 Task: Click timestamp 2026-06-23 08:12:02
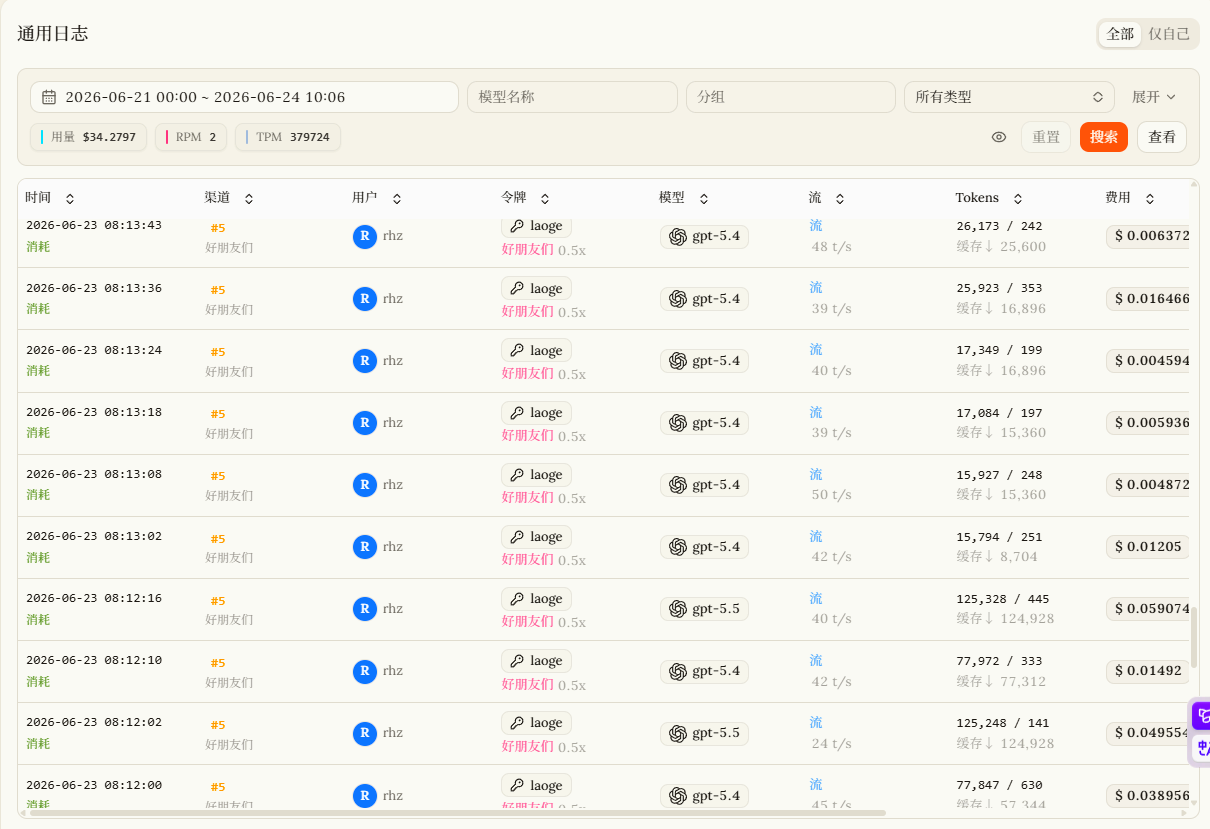94,722
